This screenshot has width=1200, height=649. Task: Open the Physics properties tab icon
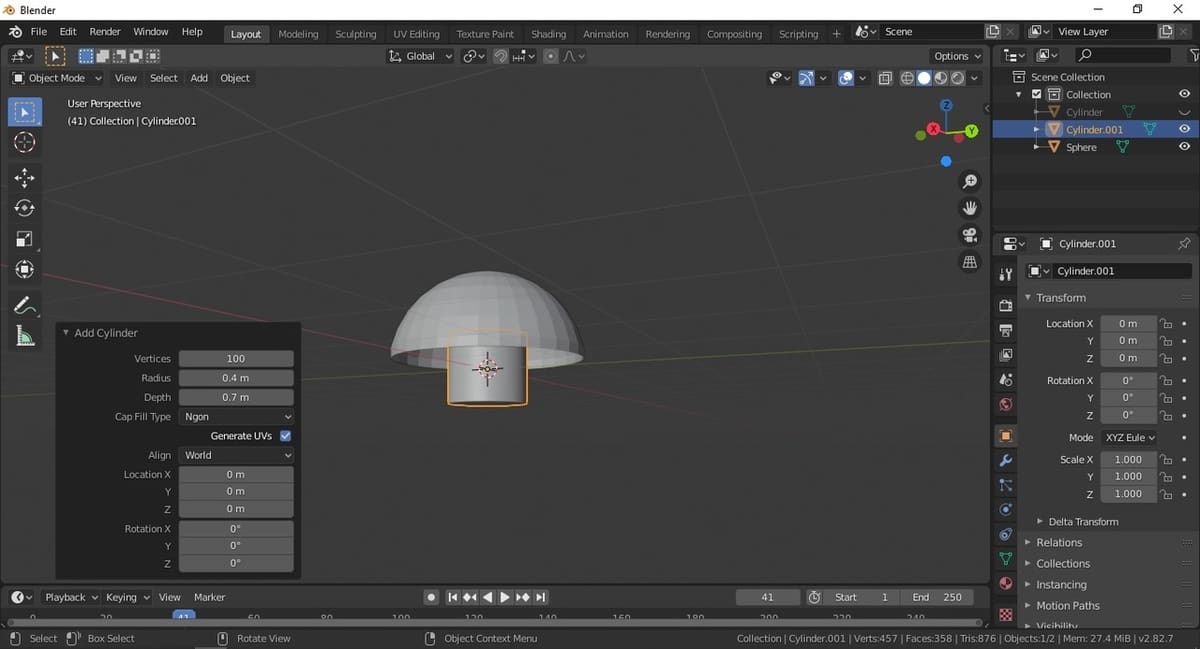1006,510
